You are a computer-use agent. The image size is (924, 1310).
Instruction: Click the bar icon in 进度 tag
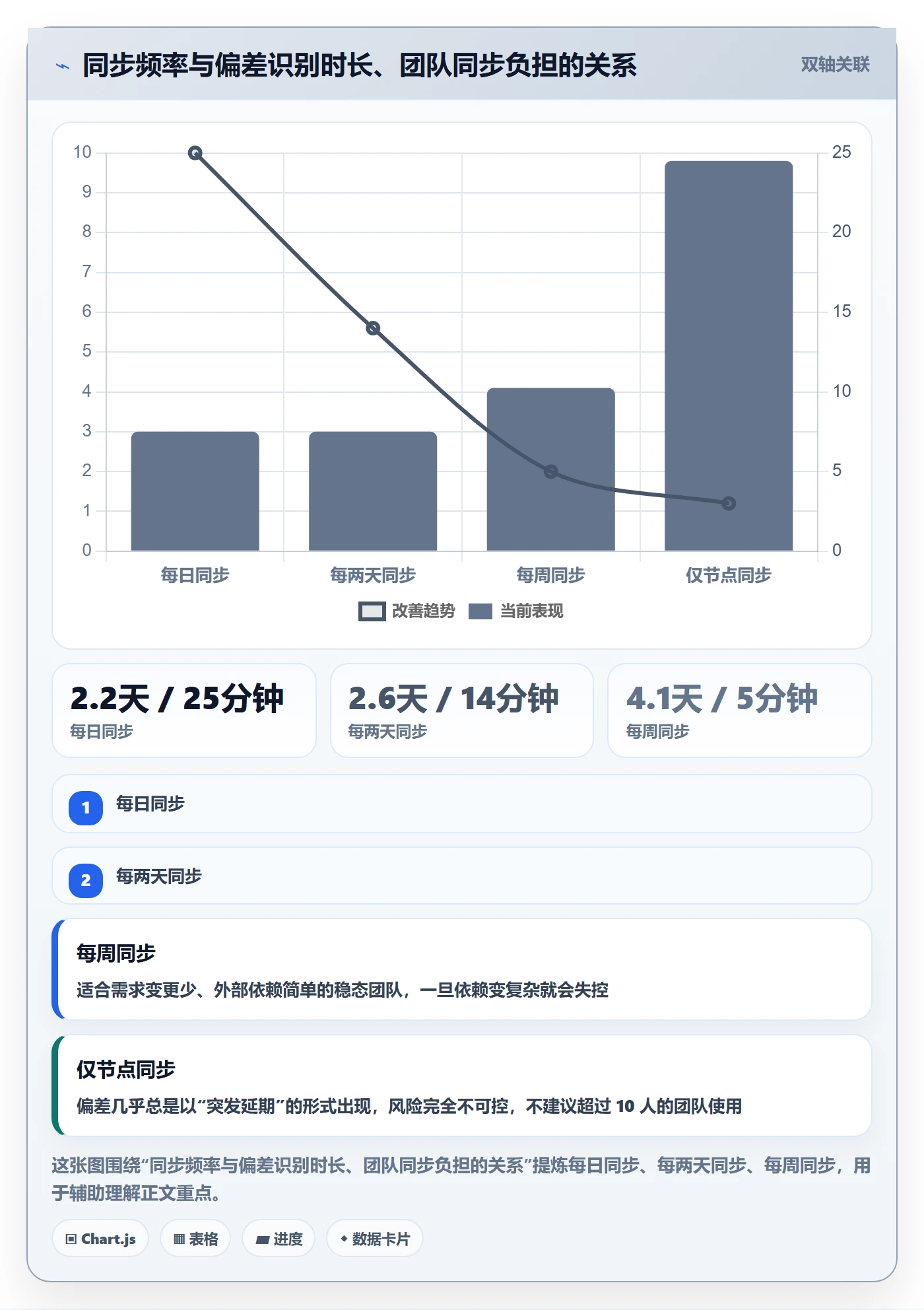pos(263,1240)
